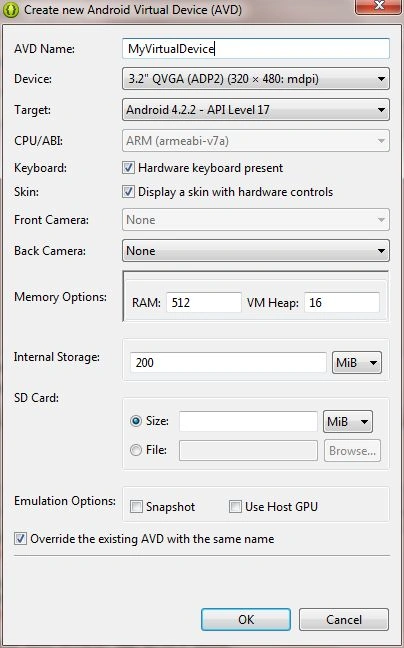Open the Device dropdown list

click(256, 79)
